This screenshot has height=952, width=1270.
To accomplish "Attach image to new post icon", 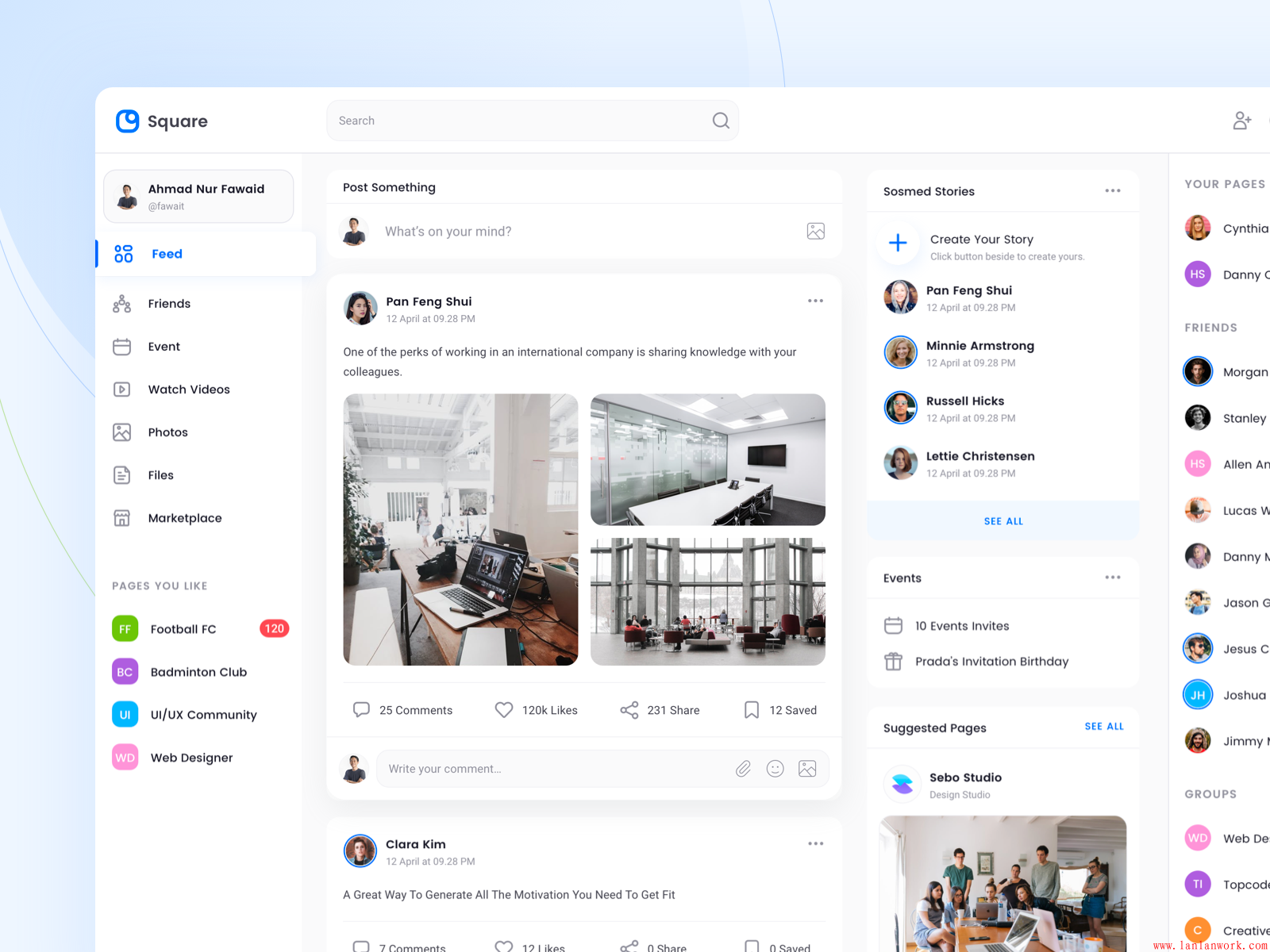I will (815, 231).
